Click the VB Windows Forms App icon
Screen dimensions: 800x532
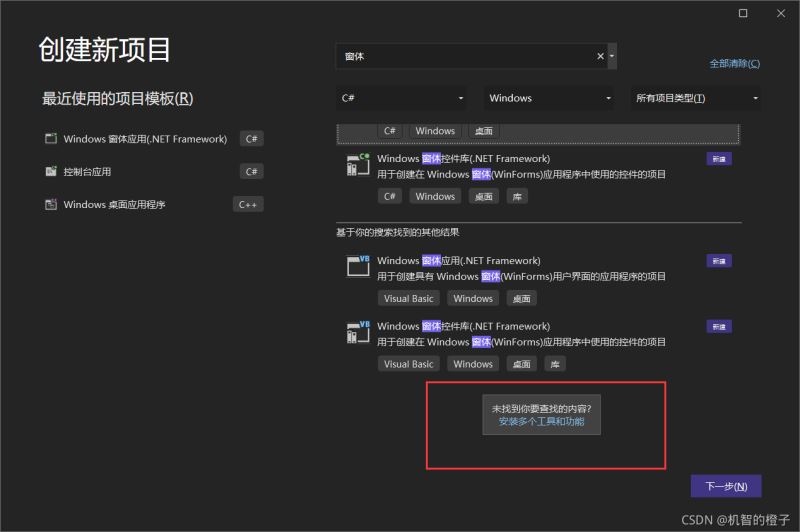[x=358, y=266]
